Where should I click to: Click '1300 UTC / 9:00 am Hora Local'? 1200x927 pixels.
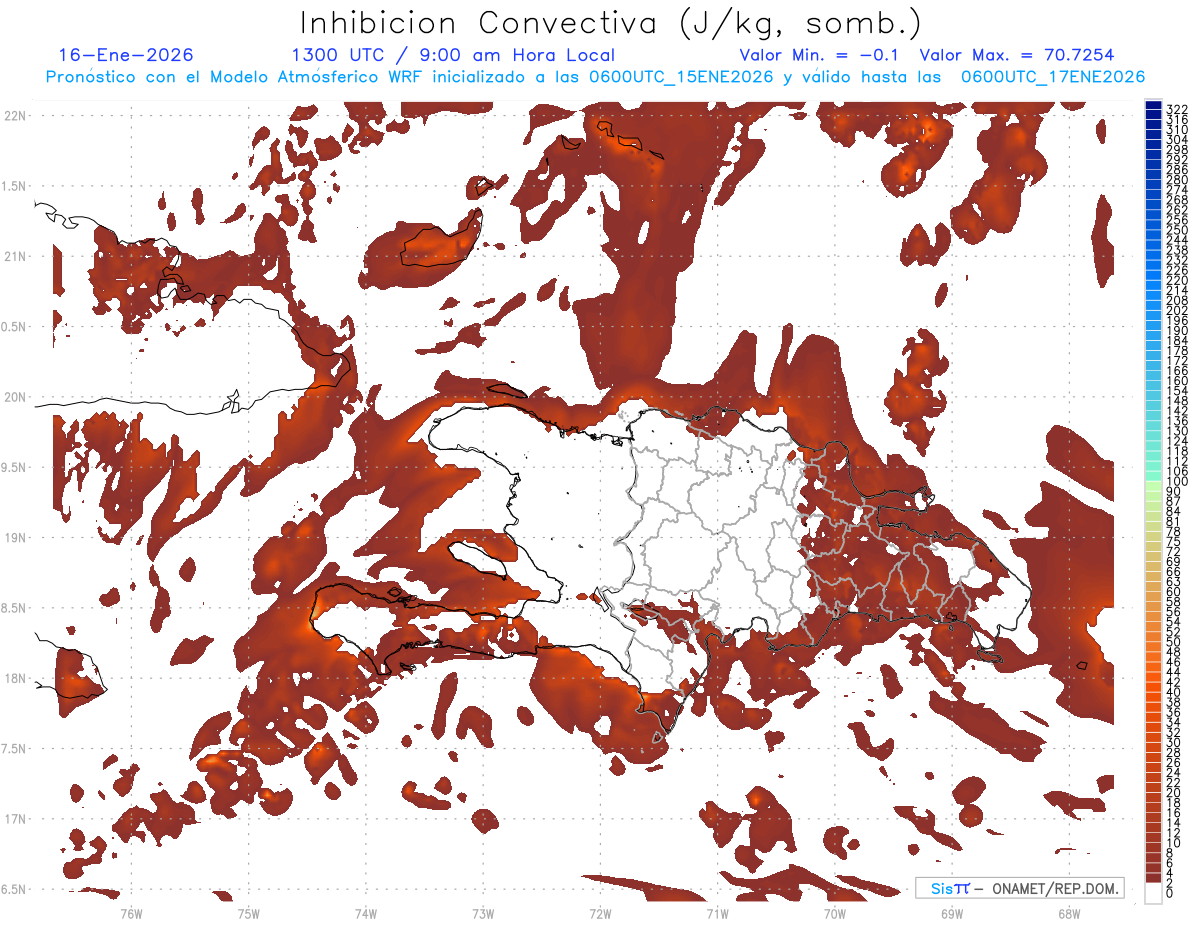pyautogui.click(x=453, y=55)
